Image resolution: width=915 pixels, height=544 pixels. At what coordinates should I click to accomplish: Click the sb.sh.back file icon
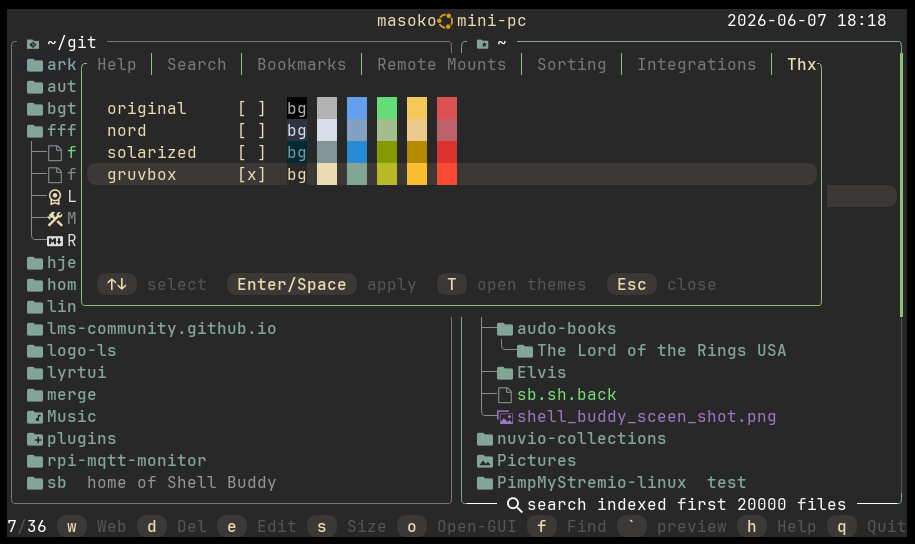point(505,395)
